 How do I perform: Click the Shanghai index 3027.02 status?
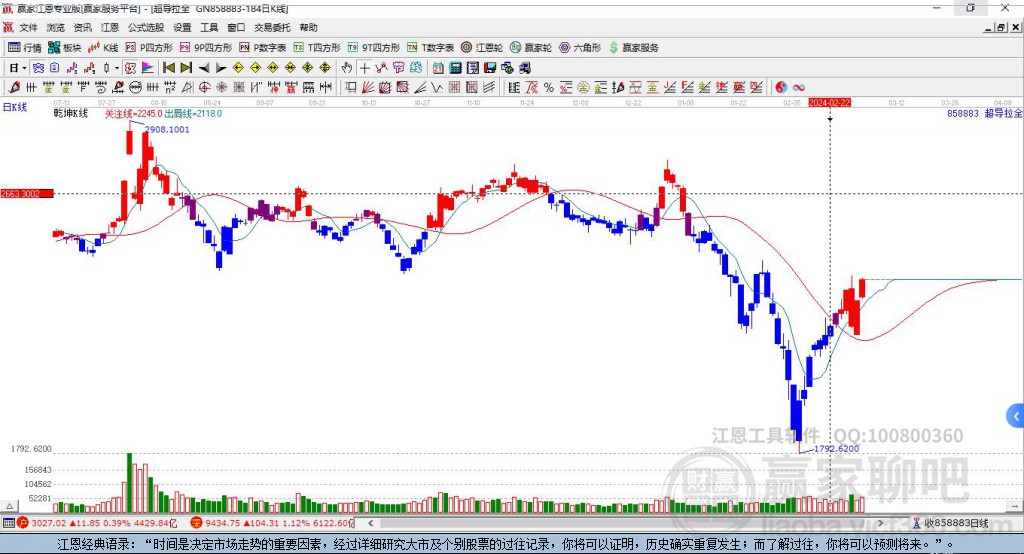(x=98, y=523)
